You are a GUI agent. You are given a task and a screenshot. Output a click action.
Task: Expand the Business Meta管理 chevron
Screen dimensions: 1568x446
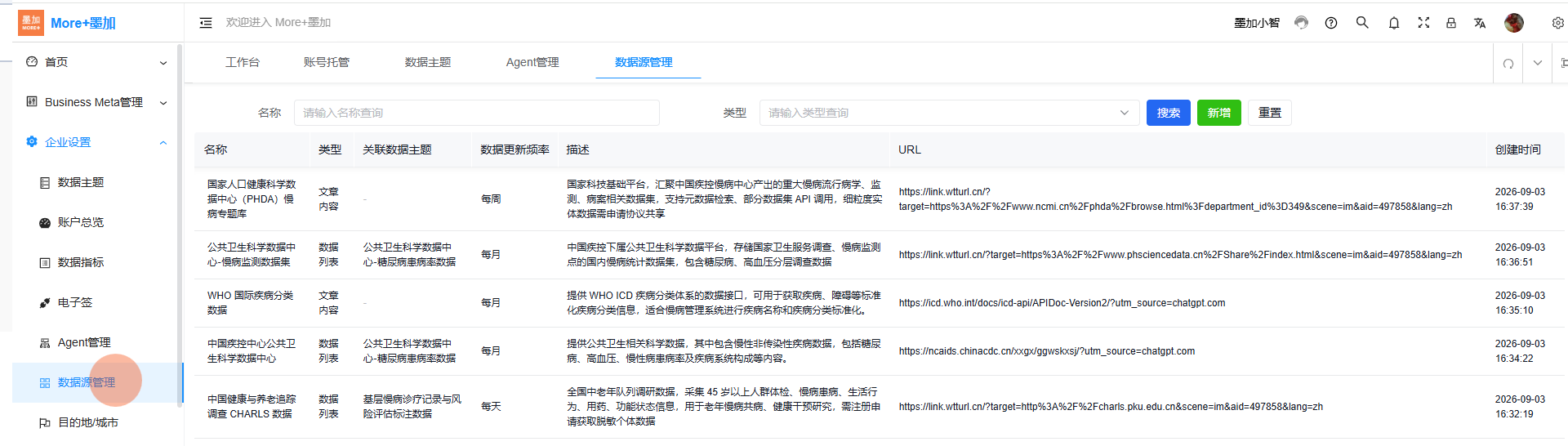pyautogui.click(x=163, y=103)
